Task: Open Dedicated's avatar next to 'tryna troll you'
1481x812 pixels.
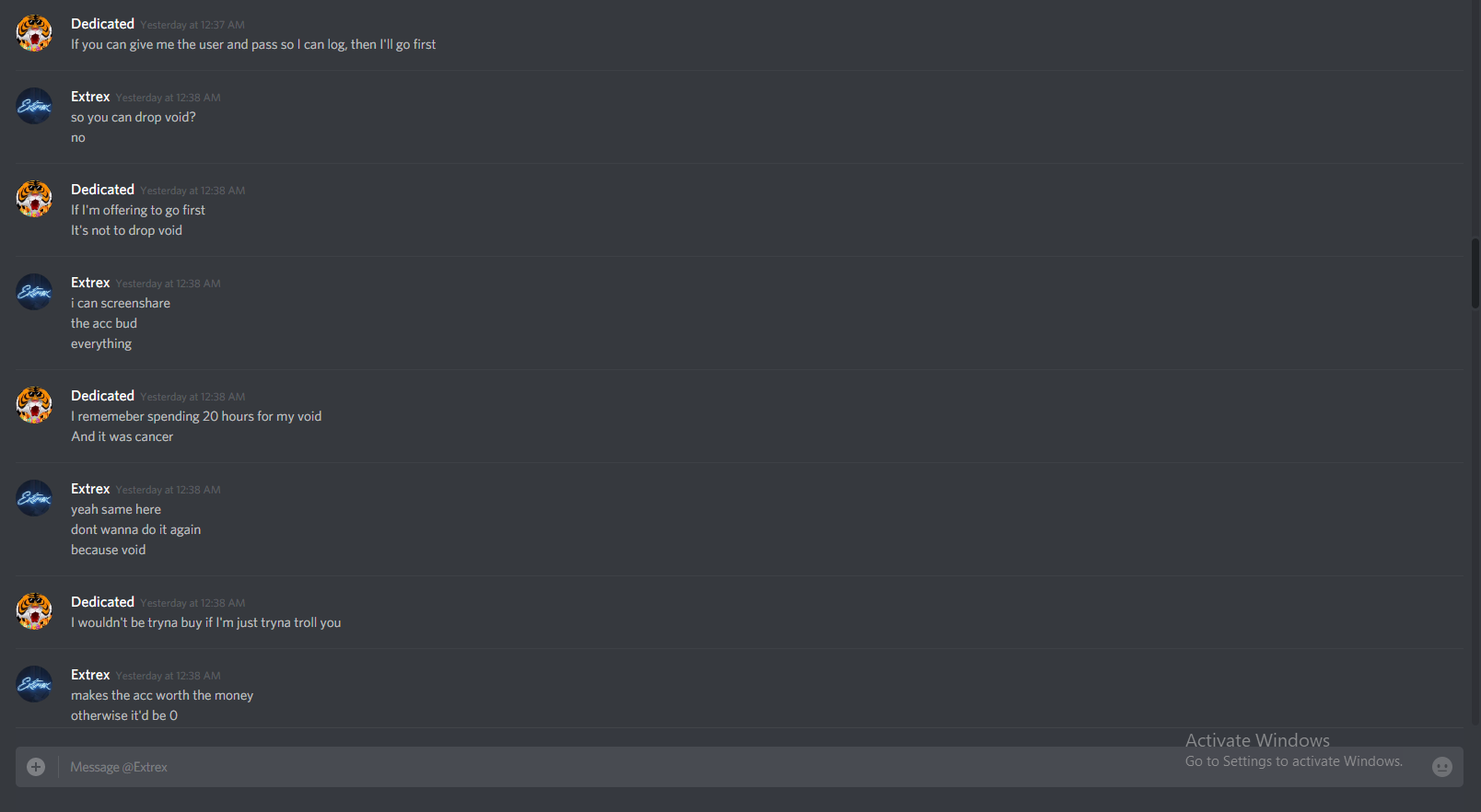Action: [x=34, y=611]
